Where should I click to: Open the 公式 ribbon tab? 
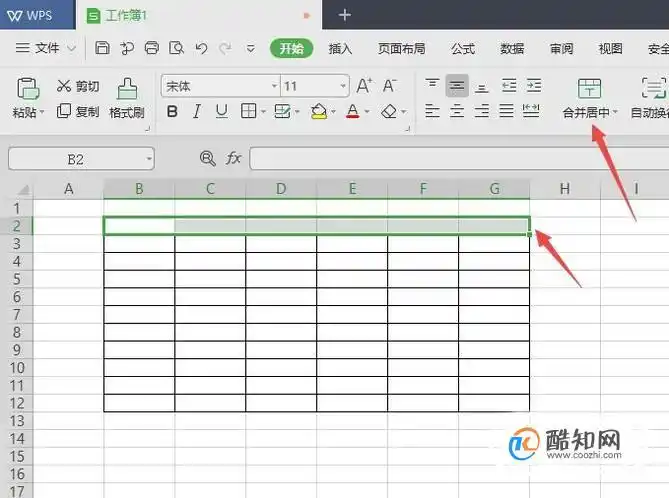(463, 49)
